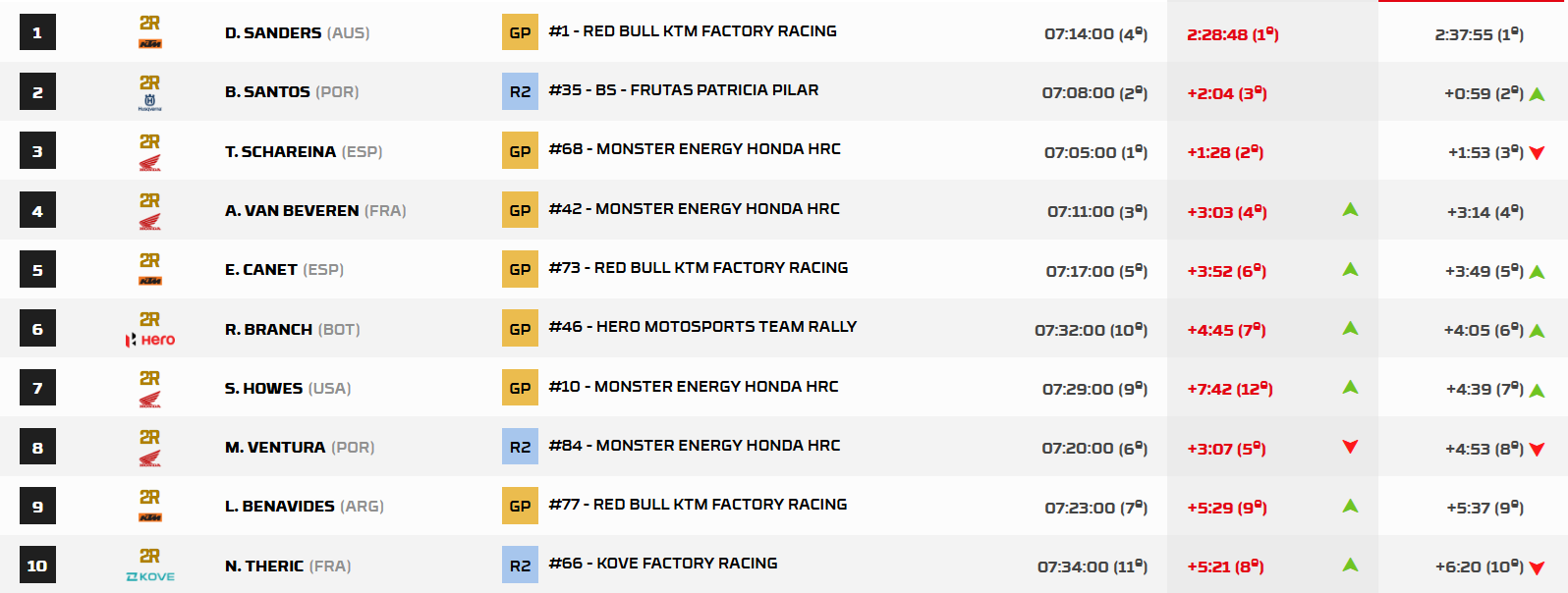This screenshot has width=1568, height=593.
Task: Click the GP class badge for #1 Red Bull KTM
Action: click(x=520, y=32)
